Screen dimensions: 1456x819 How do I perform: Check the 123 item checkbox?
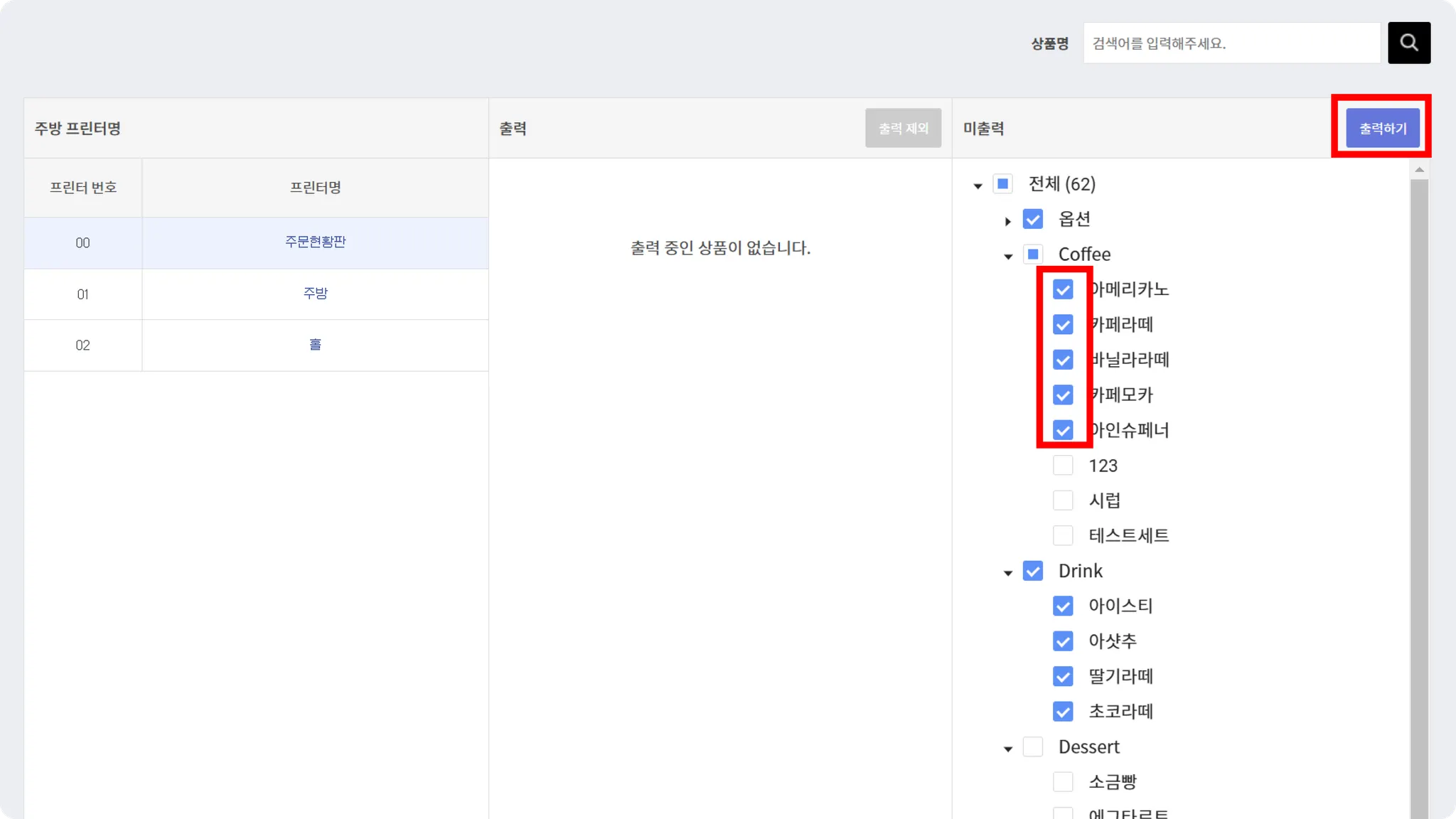pyautogui.click(x=1063, y=466)
